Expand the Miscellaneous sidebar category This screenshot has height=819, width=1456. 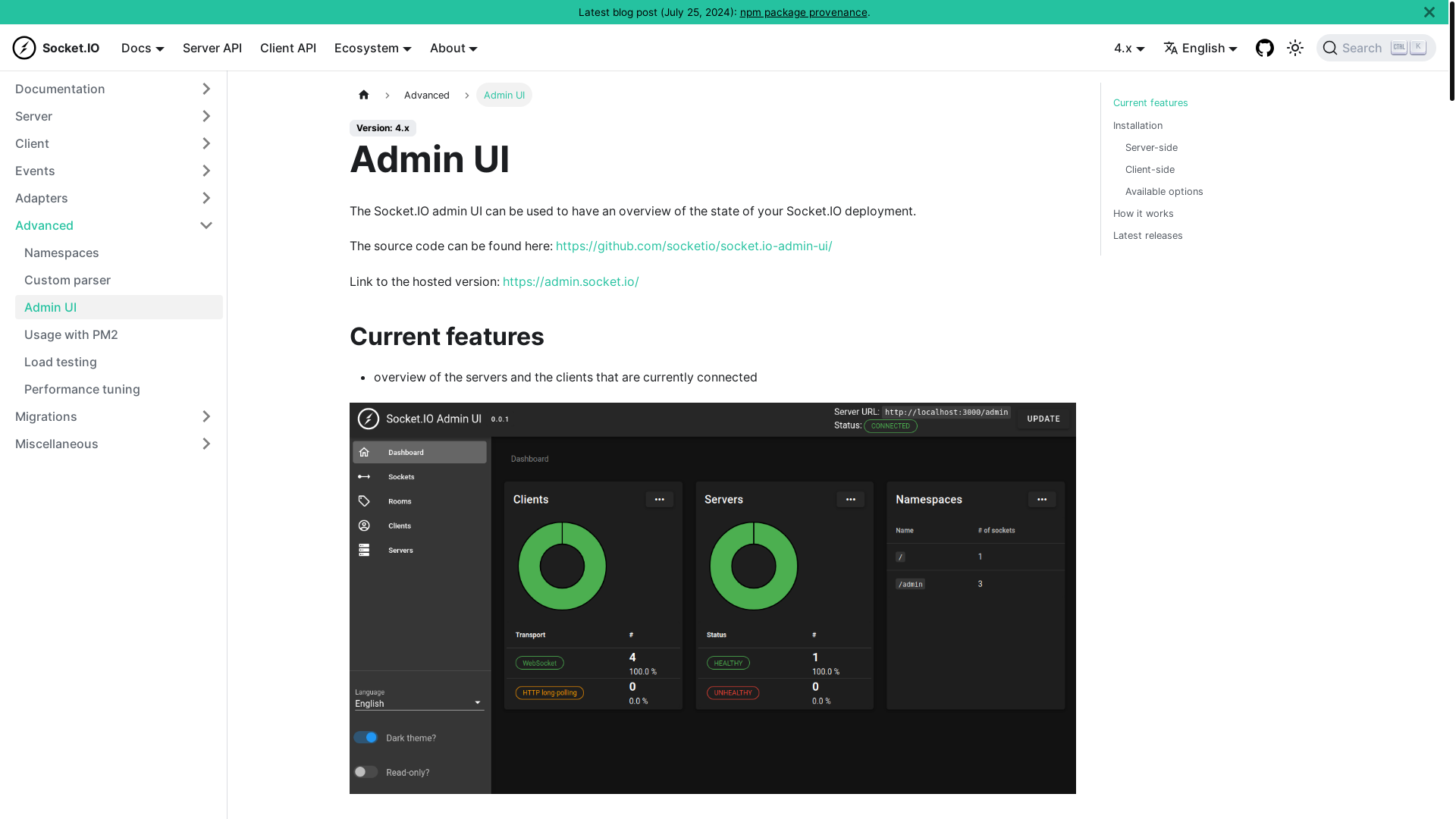pyautogui.click(x=206, y=444)
